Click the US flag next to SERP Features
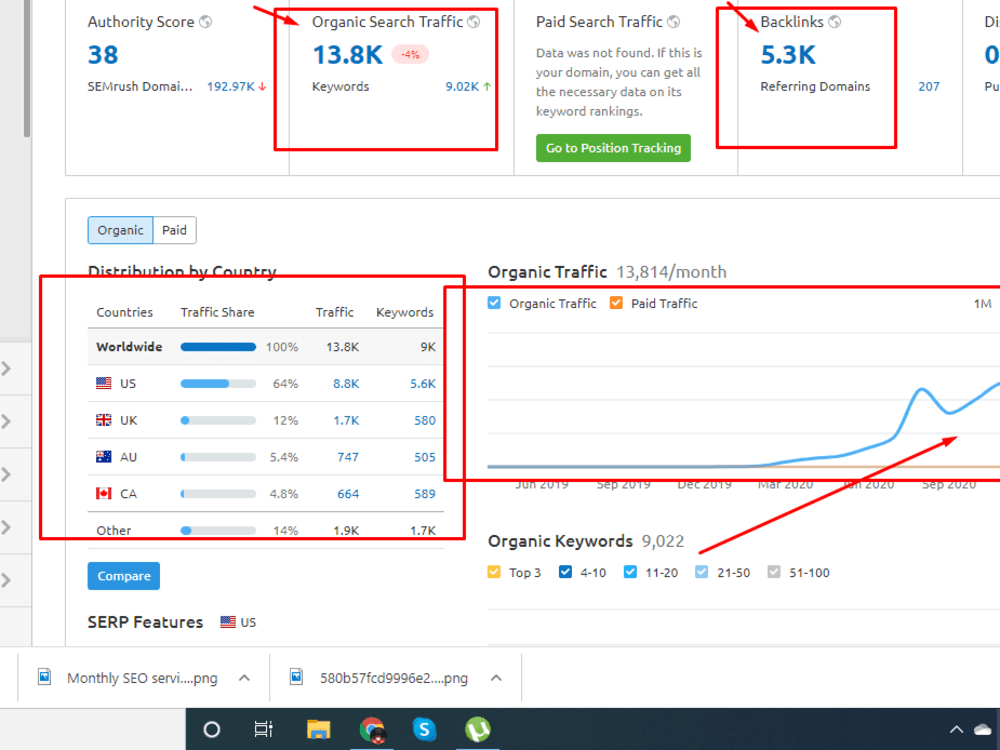Viewport: 1000px width, 750px height. [x=228, y=622]
